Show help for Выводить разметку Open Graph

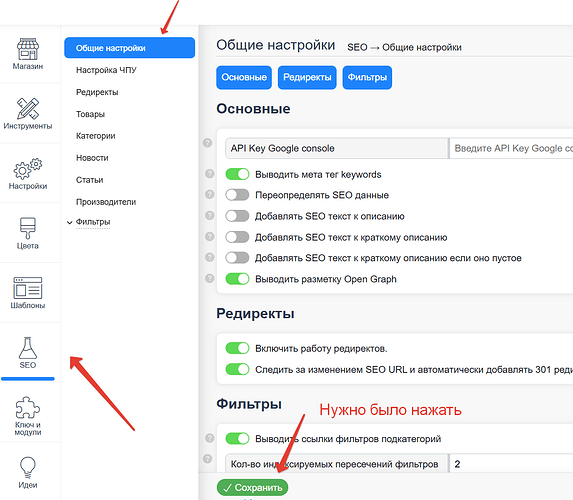(x=209, y=279)
